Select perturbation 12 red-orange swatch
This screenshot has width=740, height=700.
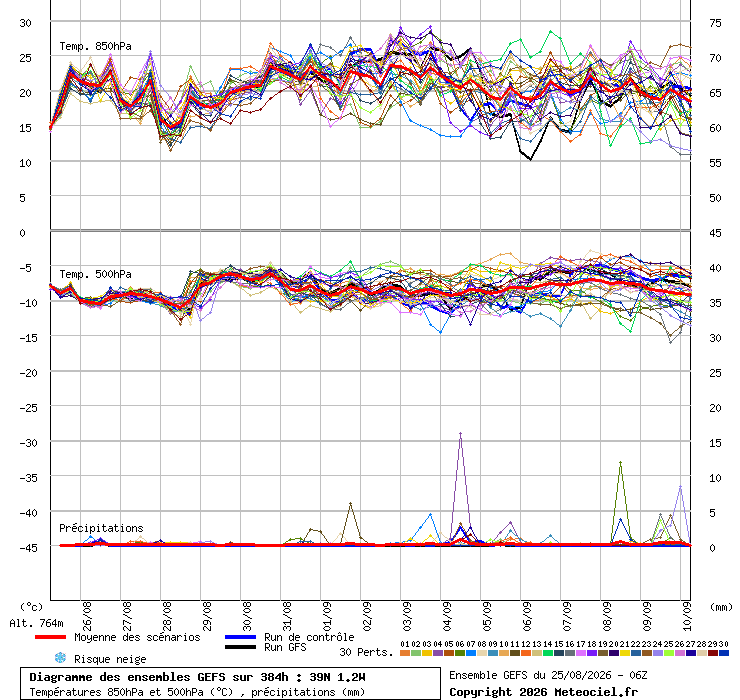526,653
